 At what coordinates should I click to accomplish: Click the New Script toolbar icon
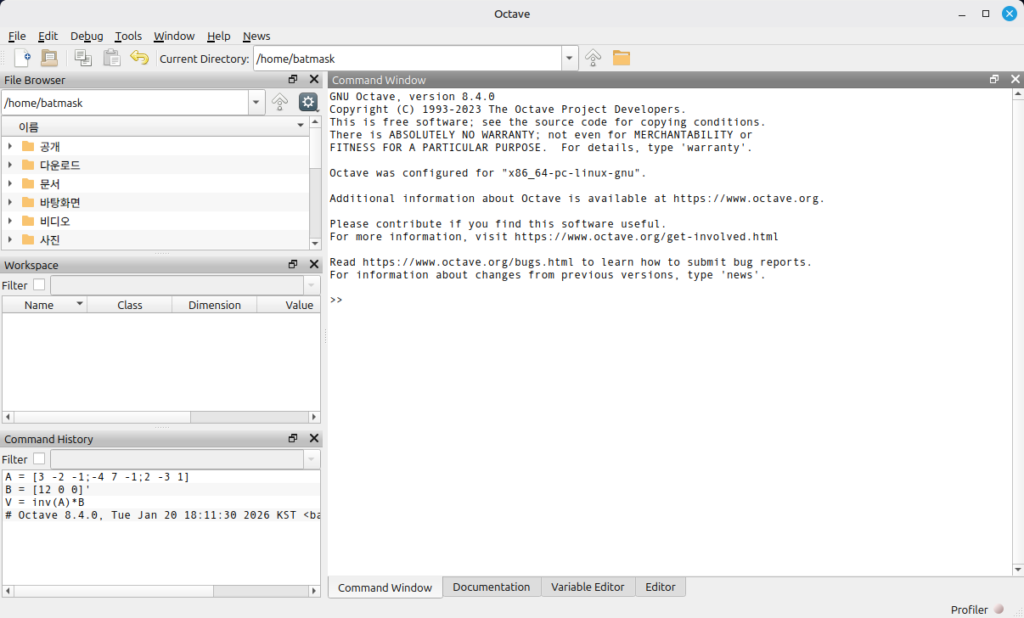coord(22,58)
